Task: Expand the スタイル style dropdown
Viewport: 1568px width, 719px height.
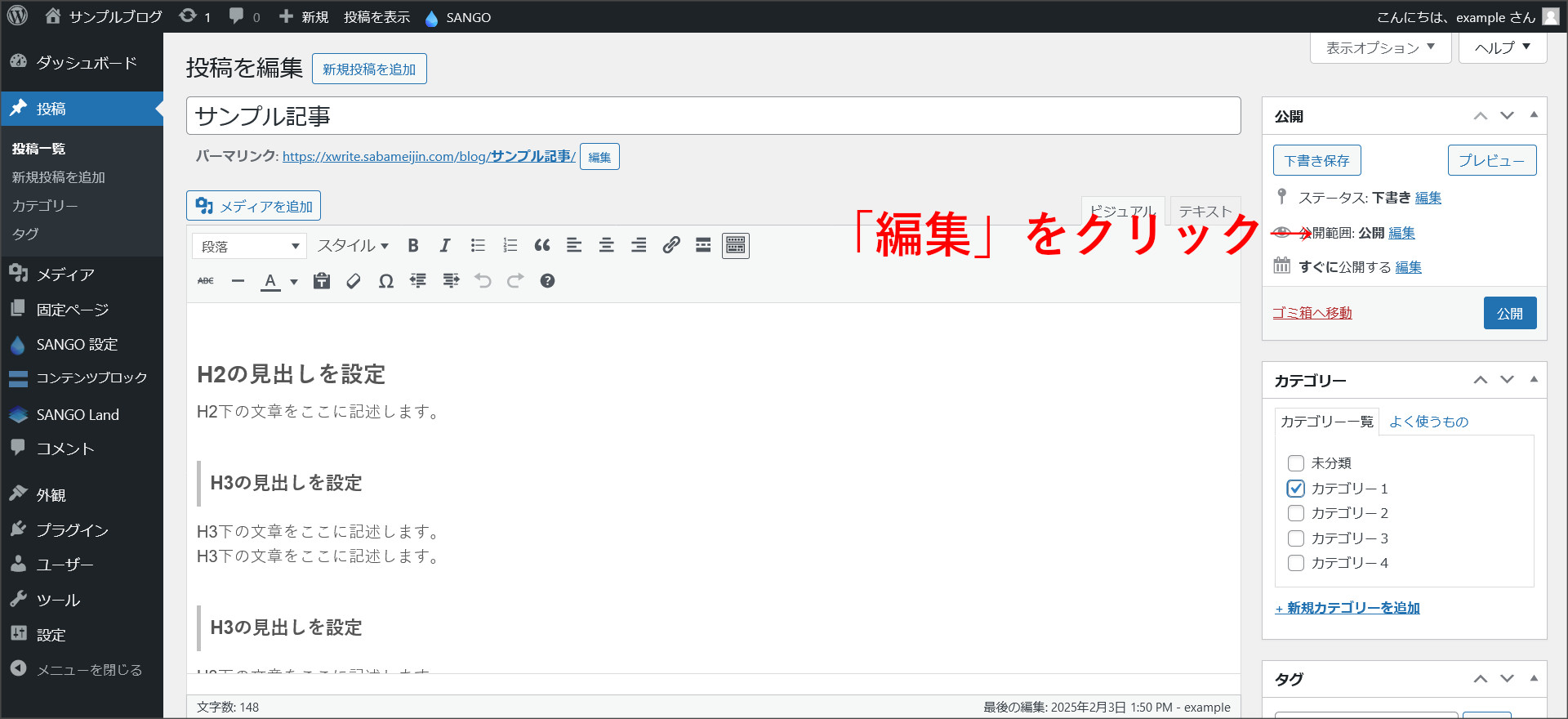Action: click(353, 246)
